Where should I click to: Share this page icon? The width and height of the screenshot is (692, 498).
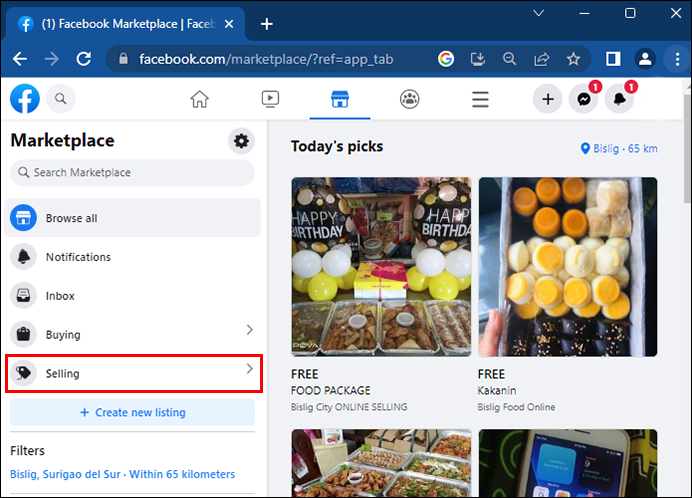coord(542,59)
